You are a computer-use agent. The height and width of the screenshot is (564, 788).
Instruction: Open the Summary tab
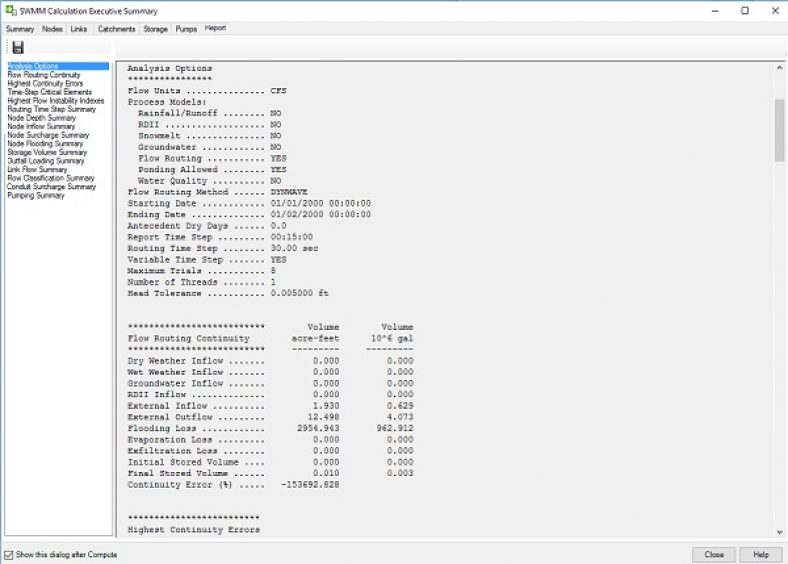pos(20,29)
